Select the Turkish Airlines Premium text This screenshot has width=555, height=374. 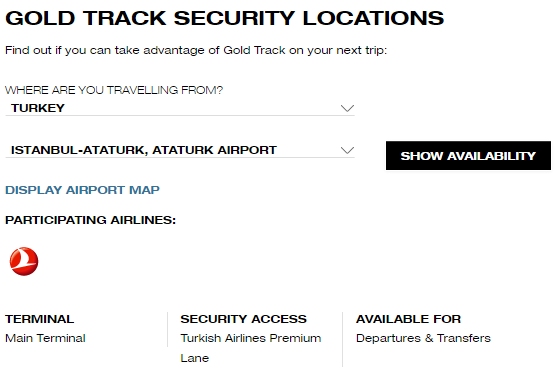click(x=251, y=338)
